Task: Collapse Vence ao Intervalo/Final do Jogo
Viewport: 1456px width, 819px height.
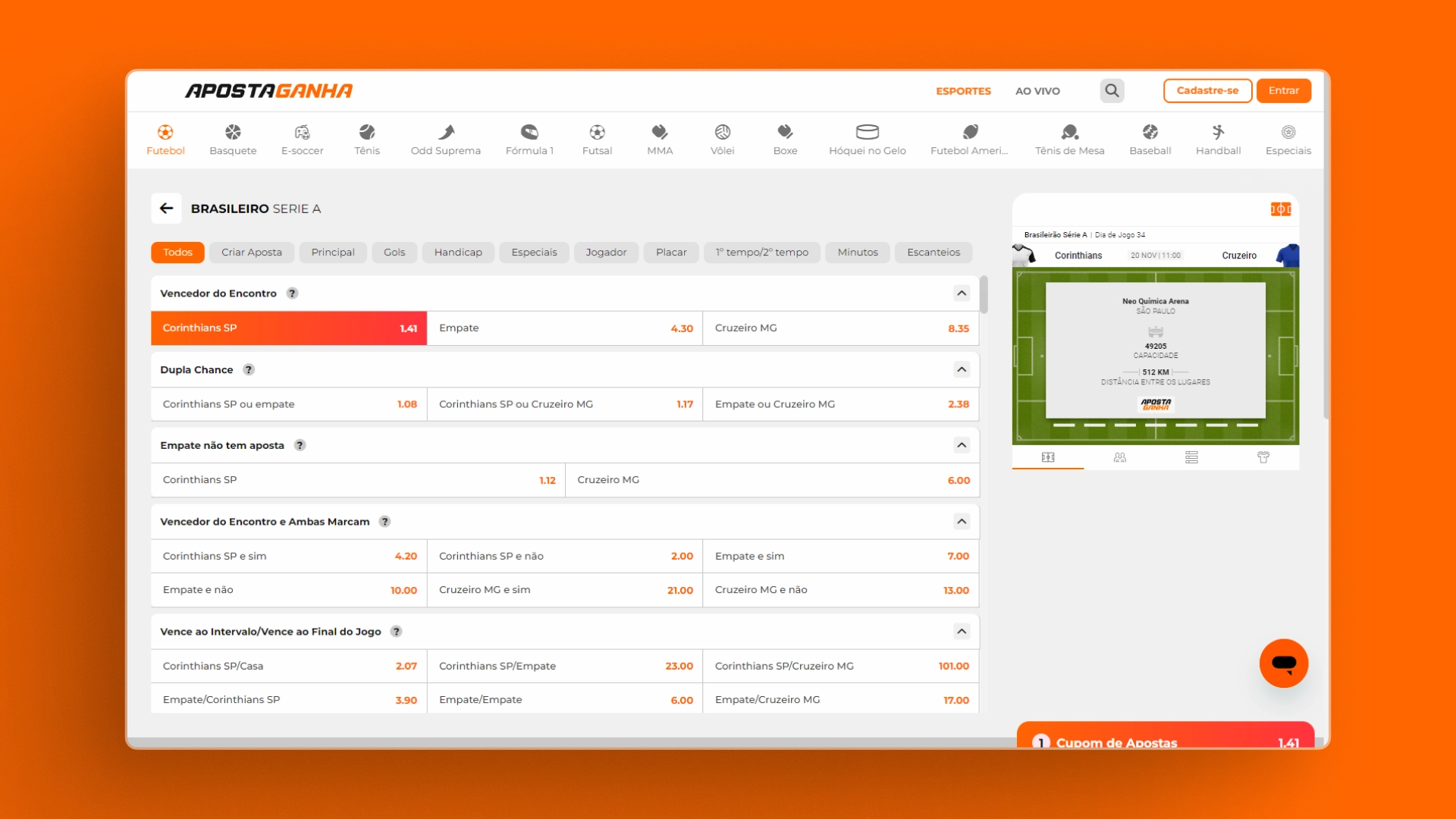Action: click(x=962, y=632)
